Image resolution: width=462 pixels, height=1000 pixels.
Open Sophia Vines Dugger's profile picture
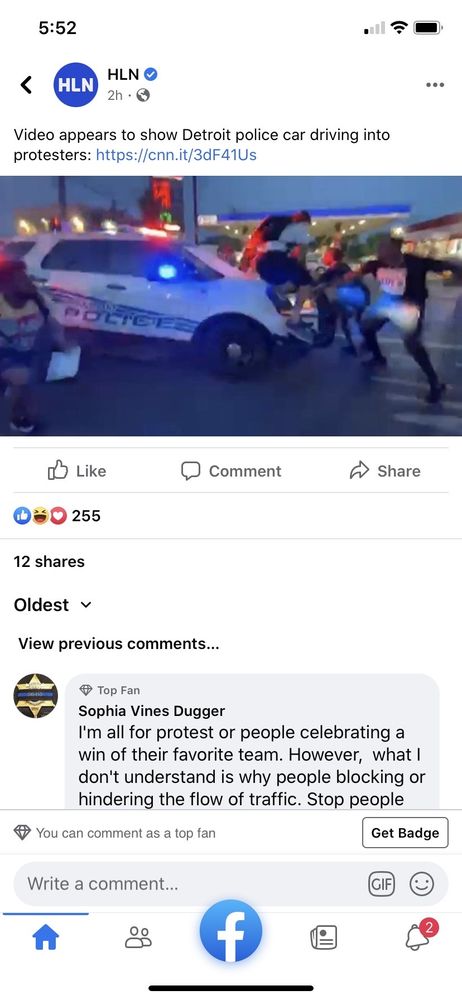click(36, 696)
